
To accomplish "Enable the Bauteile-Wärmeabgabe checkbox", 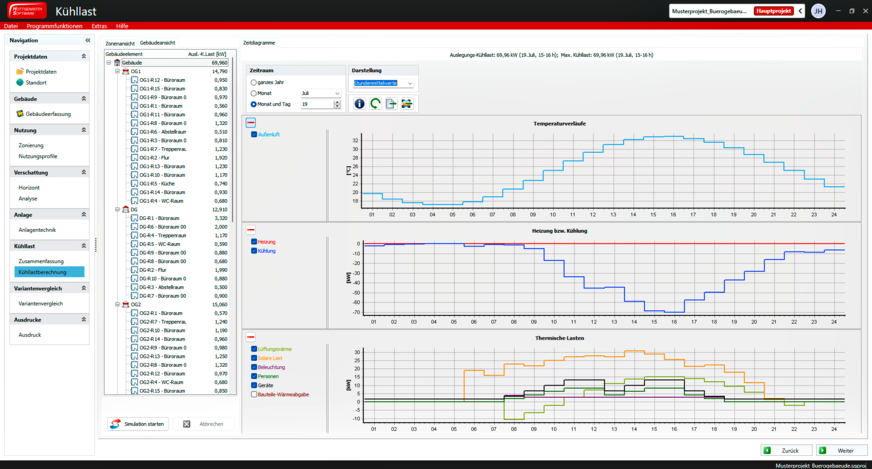I will click(254, 394).
